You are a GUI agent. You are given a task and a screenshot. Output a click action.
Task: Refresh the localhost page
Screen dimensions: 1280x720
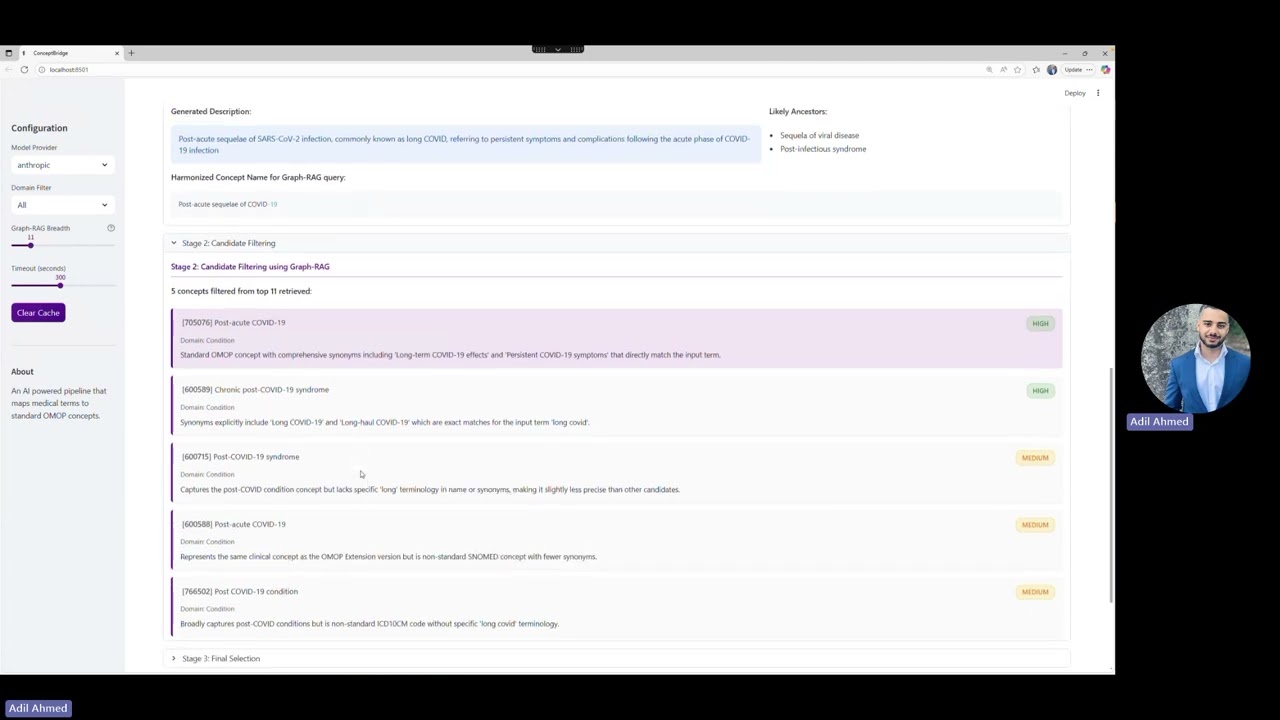click(x=24, y=70)
